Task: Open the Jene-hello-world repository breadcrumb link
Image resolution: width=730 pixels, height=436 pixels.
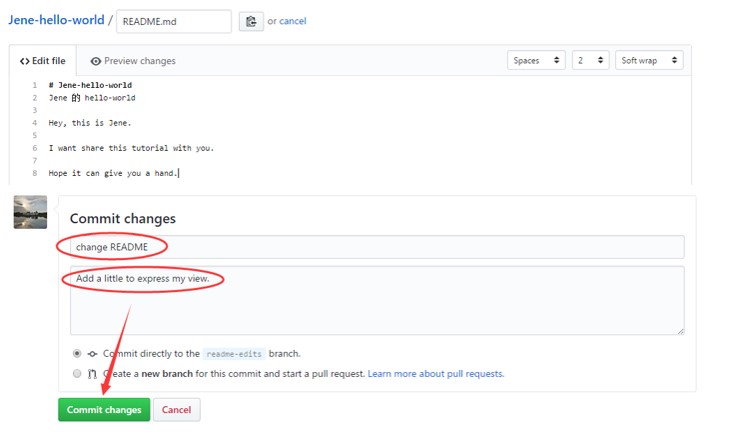Action: pos(56,20)
